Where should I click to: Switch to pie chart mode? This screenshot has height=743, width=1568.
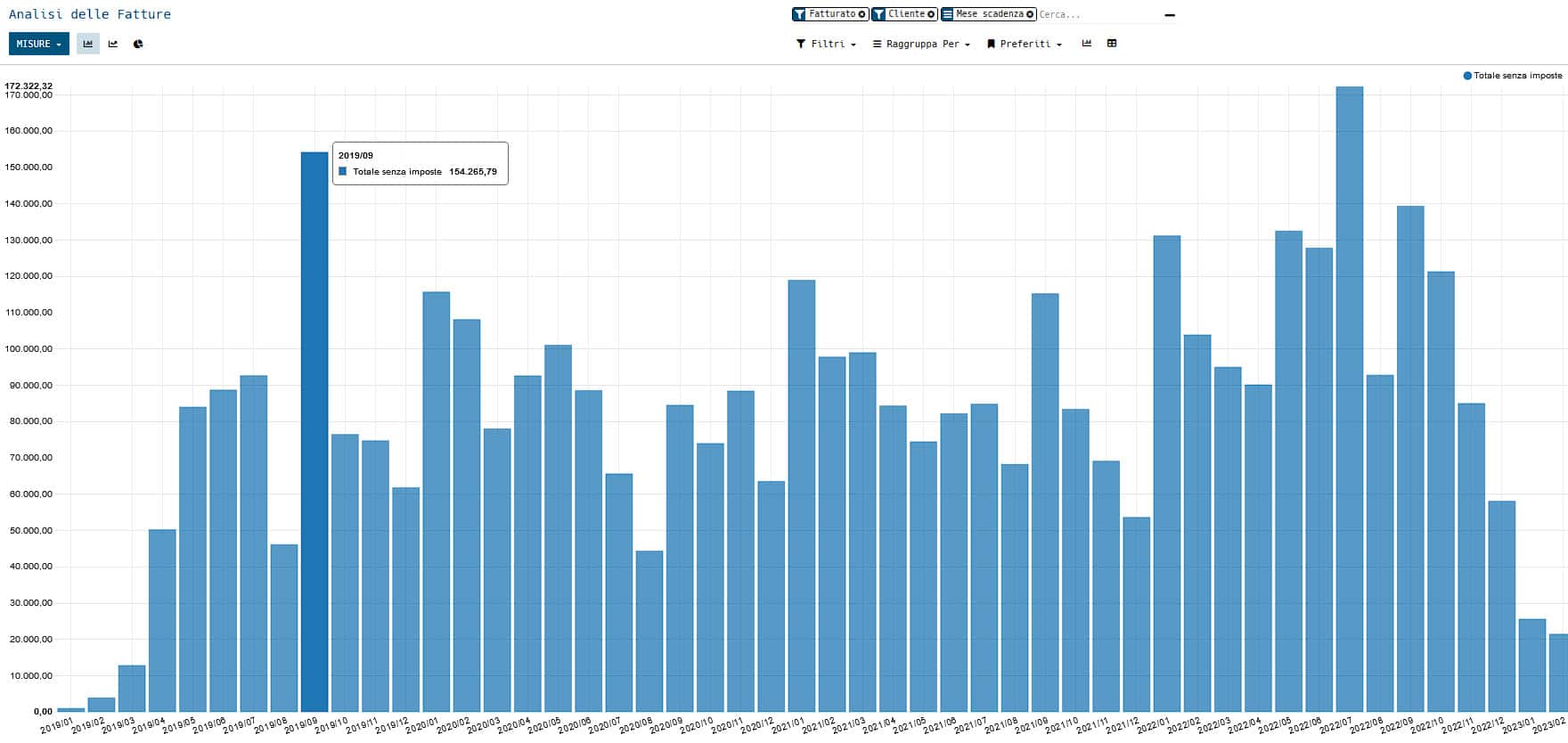(138, 44)
